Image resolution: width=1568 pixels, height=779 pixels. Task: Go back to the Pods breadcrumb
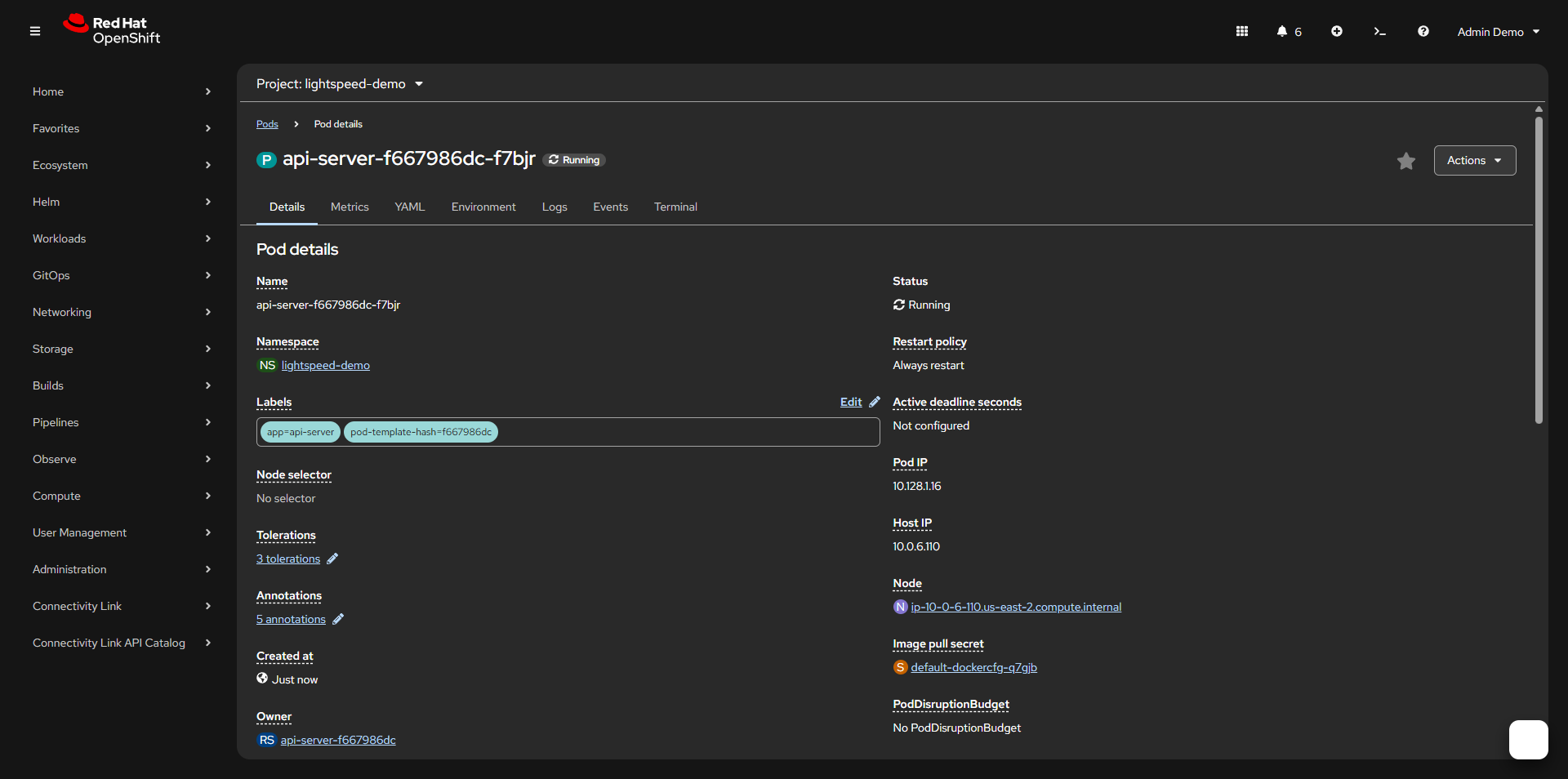(267, 124)
